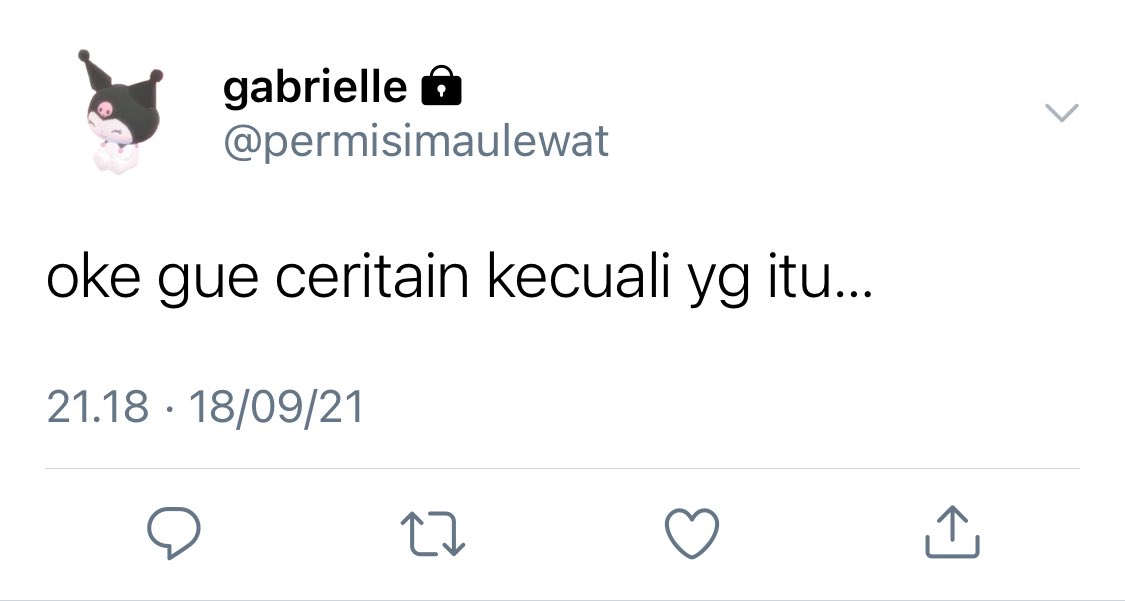Expand the tweet options chevron
The height and width of the screenshot is (601, 1125).
[1061, 113]
